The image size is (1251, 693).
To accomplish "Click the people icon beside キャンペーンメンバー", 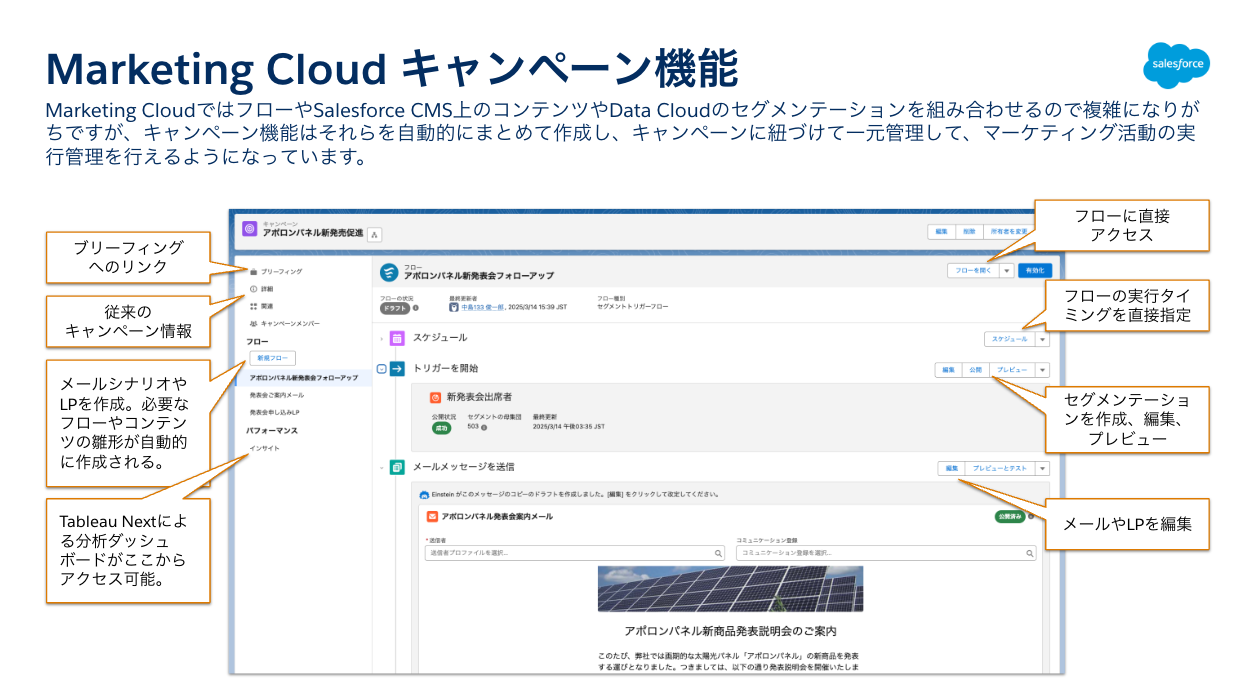I will pos(253,324).
